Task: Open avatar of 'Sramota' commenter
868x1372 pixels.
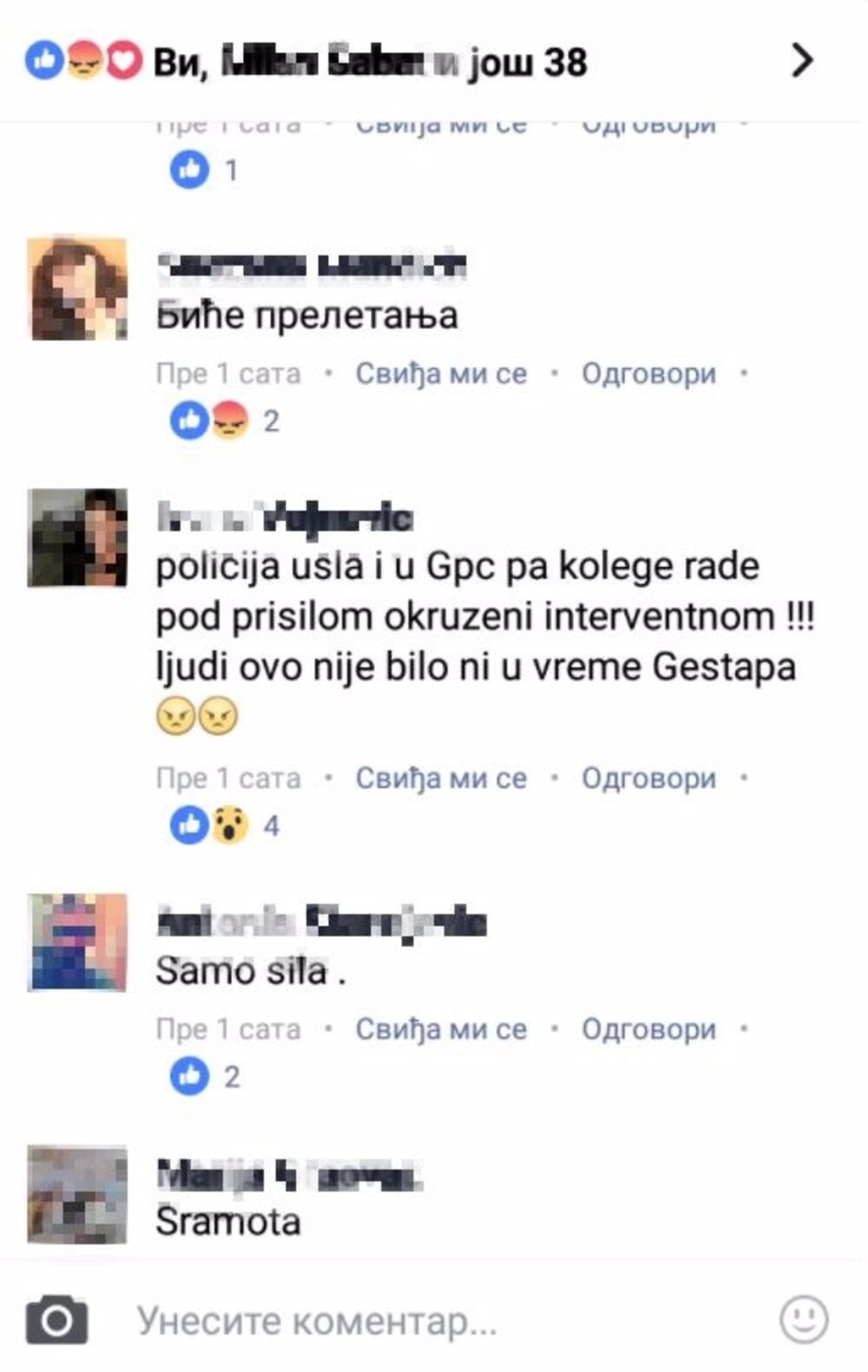Action: [77, 1194]
